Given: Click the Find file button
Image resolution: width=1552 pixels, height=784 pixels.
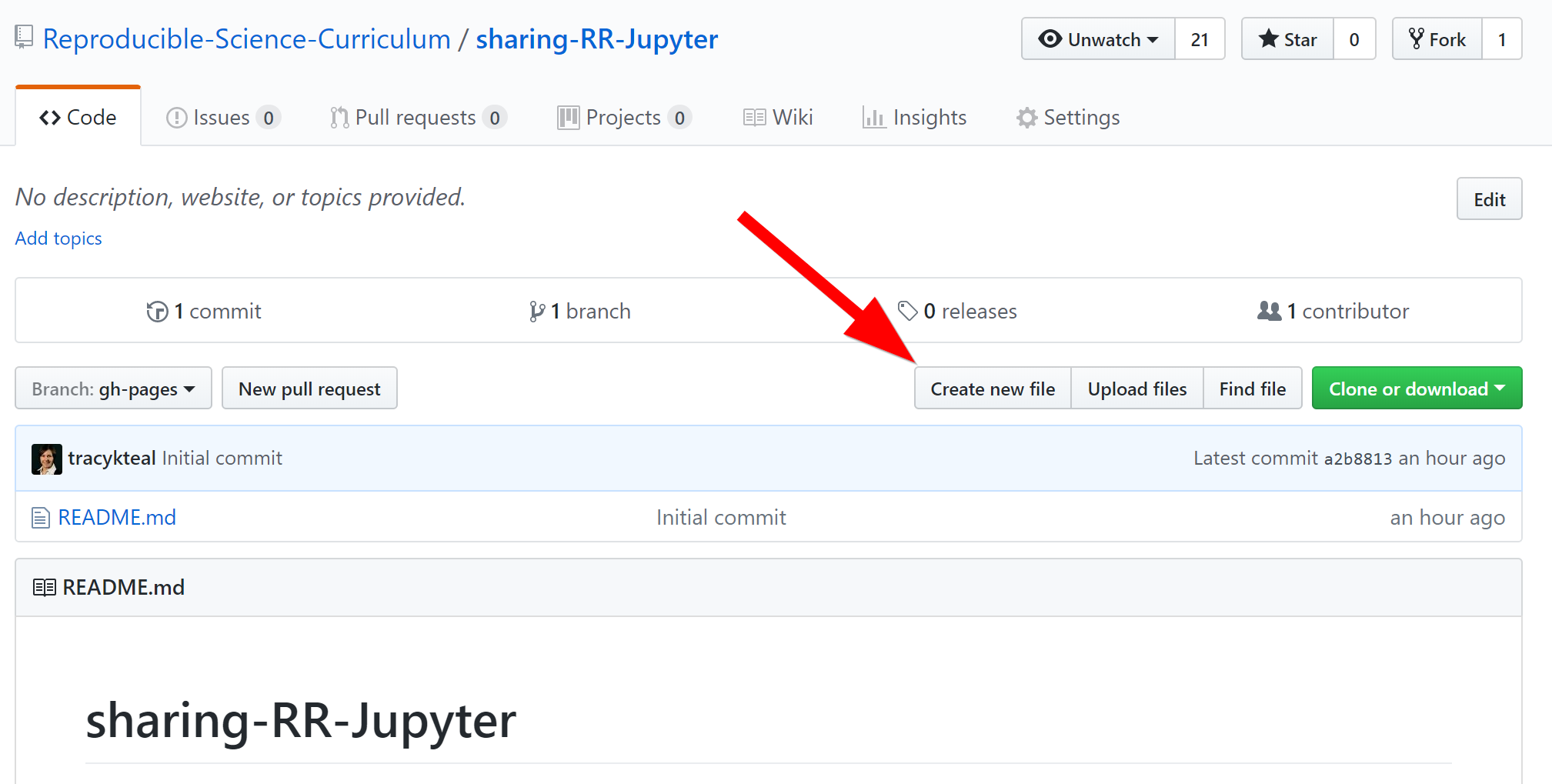Looking at the screenshot, I should 1252,389.
